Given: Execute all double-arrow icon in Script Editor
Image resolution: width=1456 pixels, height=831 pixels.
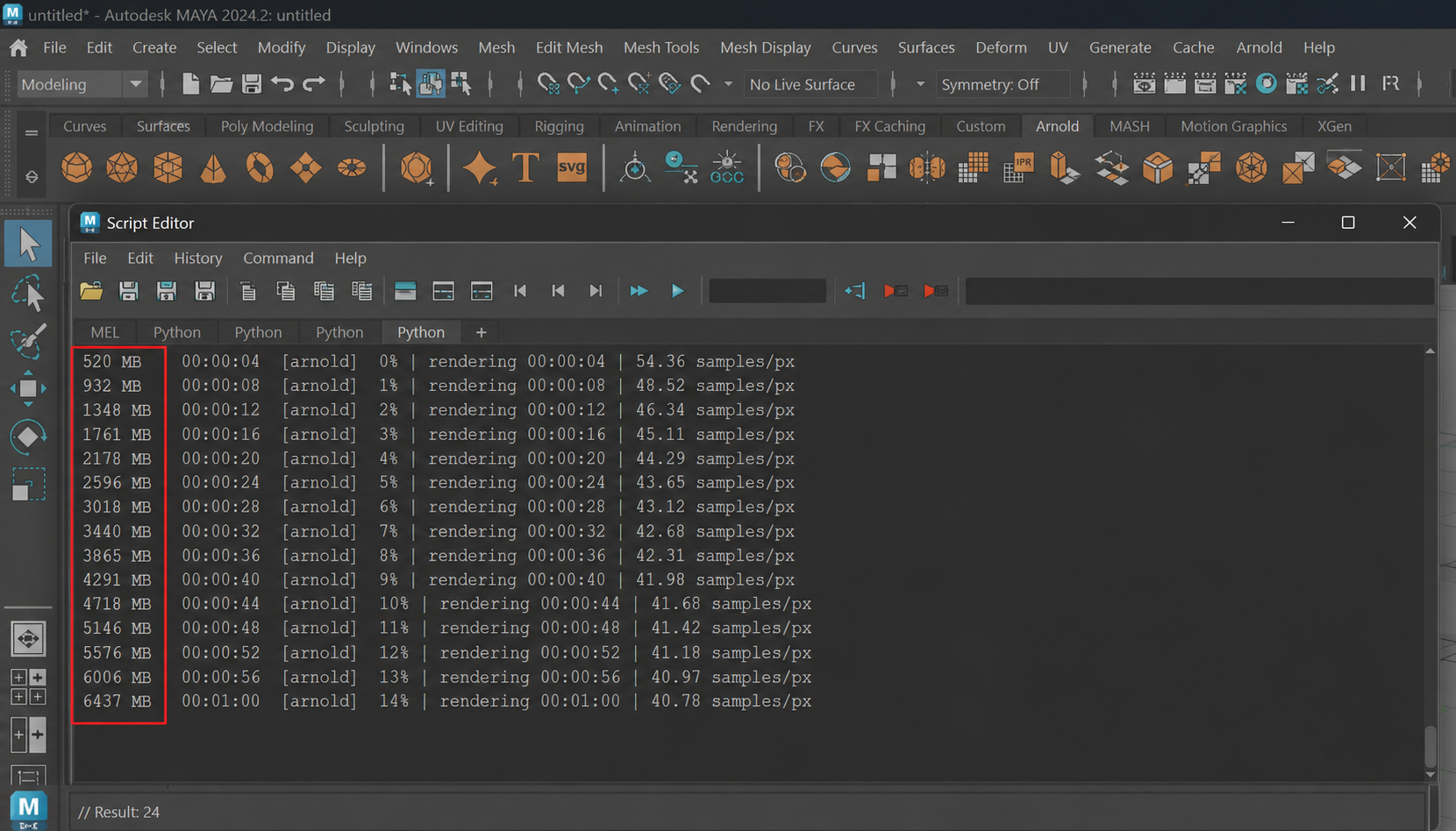Looking at the screenshot, I should coord(639,291).
